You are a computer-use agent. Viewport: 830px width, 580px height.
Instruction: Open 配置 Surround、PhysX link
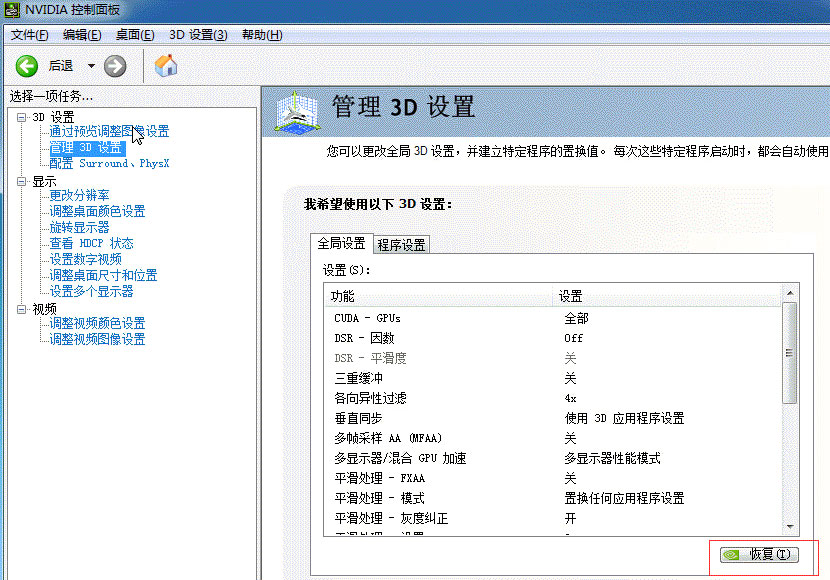[110, 163]
